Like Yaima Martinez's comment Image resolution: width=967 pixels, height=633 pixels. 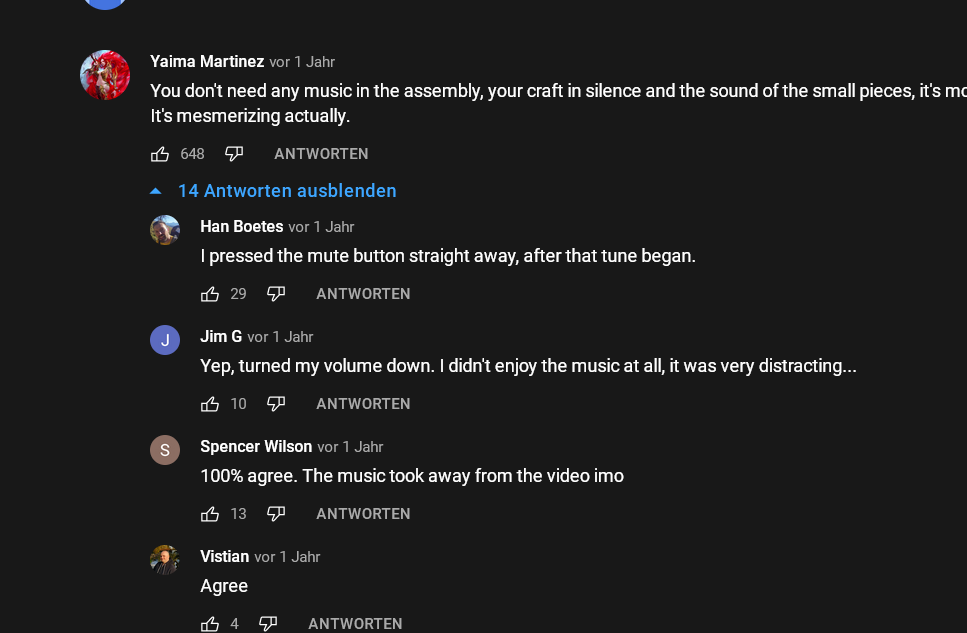tap(160, 154)
